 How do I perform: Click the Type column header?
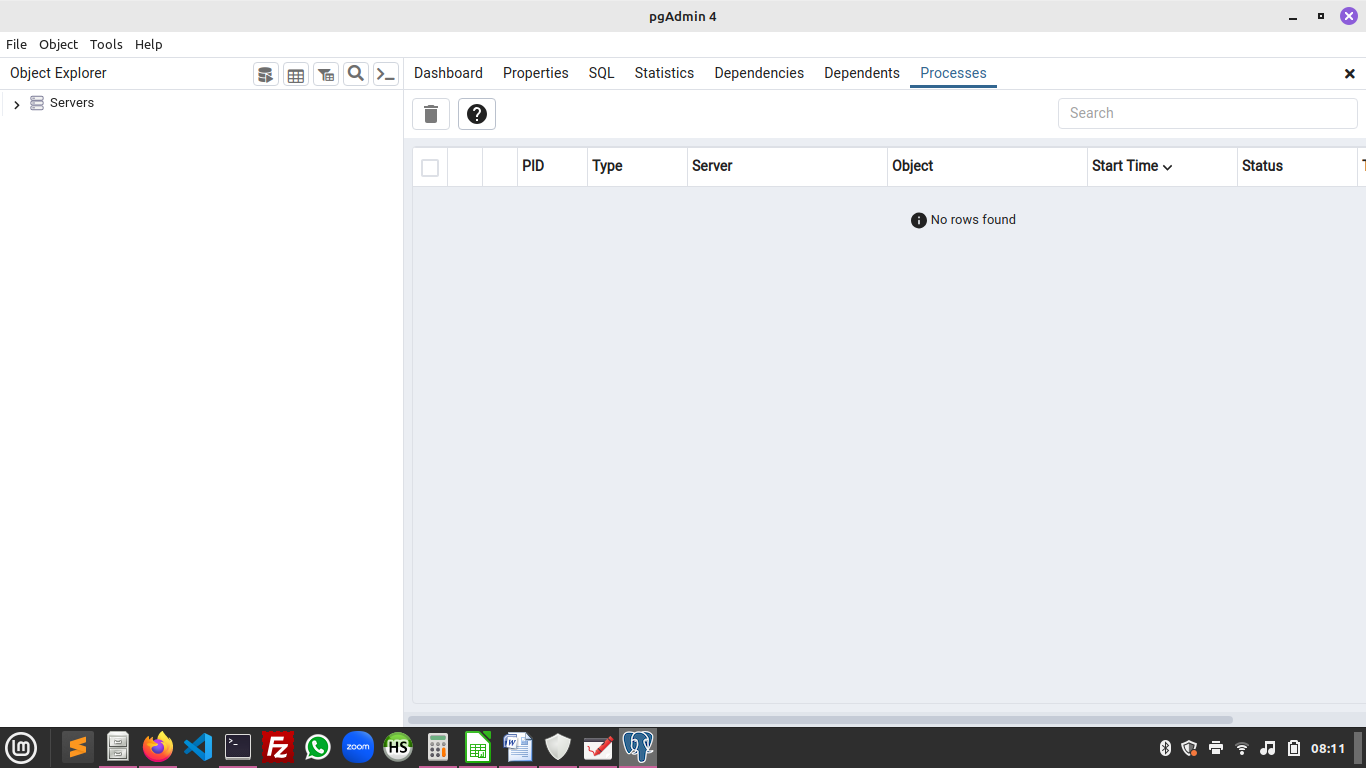pos(637,166)
